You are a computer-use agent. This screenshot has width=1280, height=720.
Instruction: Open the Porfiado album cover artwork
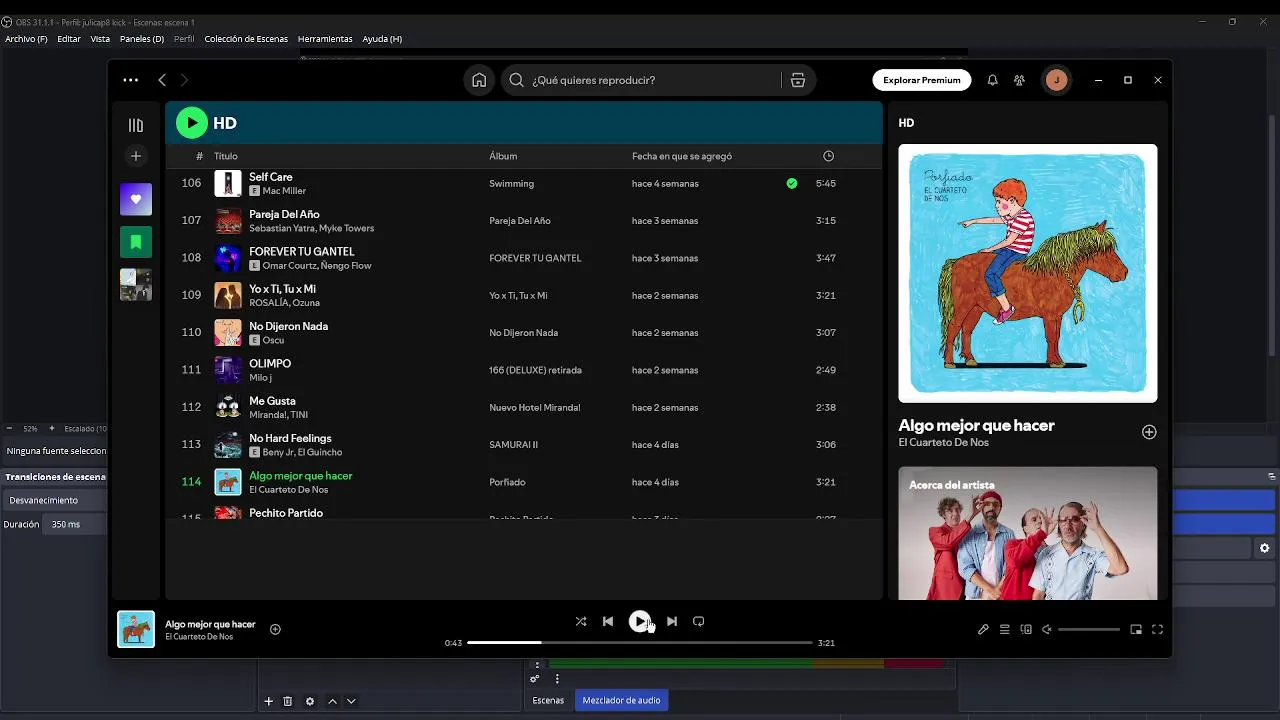[1028, 273]
